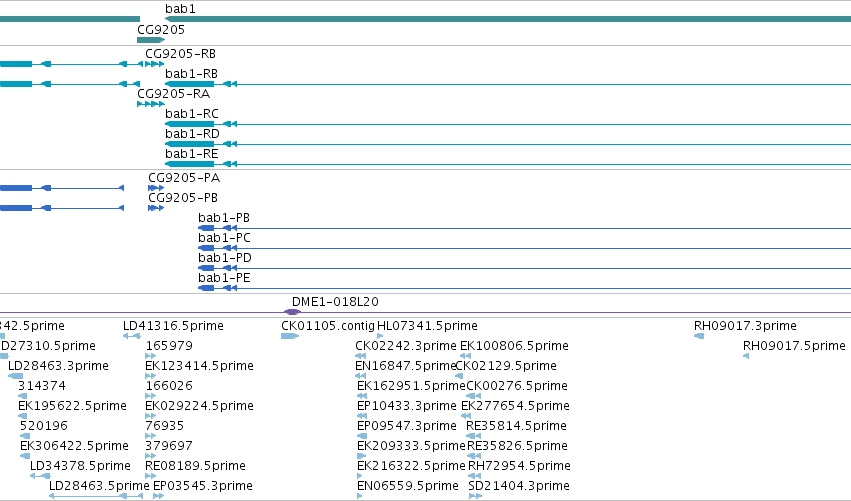Image resolution: width=851 pixels, height=501 pixels.
Task: Select the bab1-PE protein label
Action: point(224,278)
